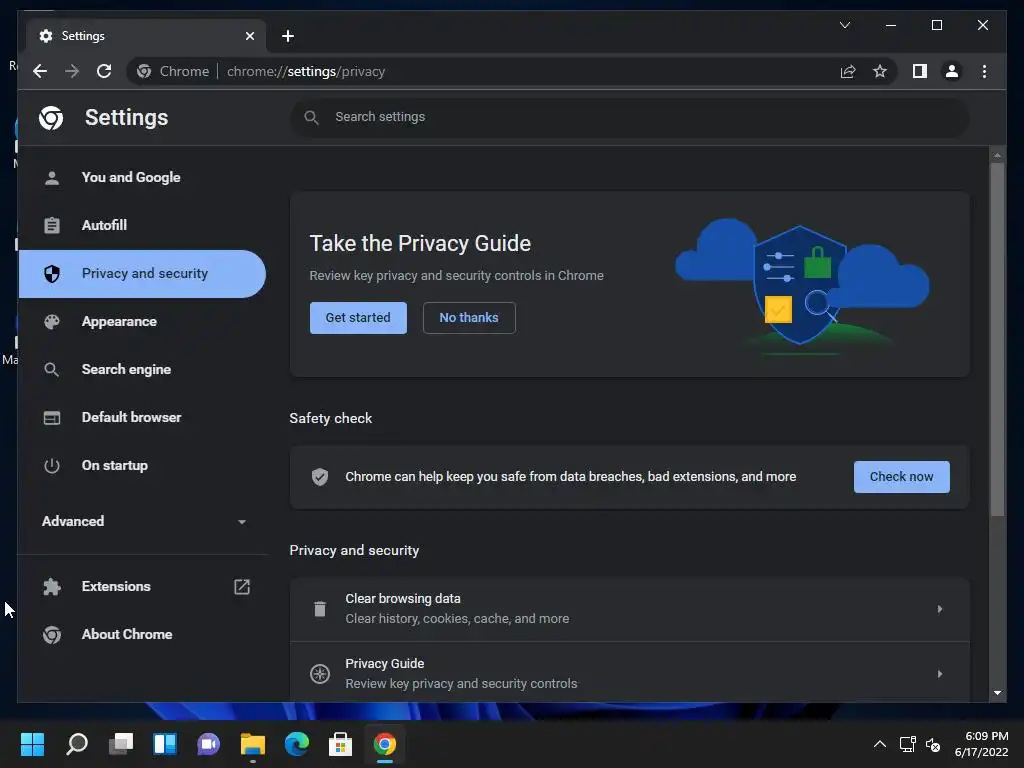The image size is (1024, 768).
Task: Open network status tray icon
Action: [x=908, y=744]
